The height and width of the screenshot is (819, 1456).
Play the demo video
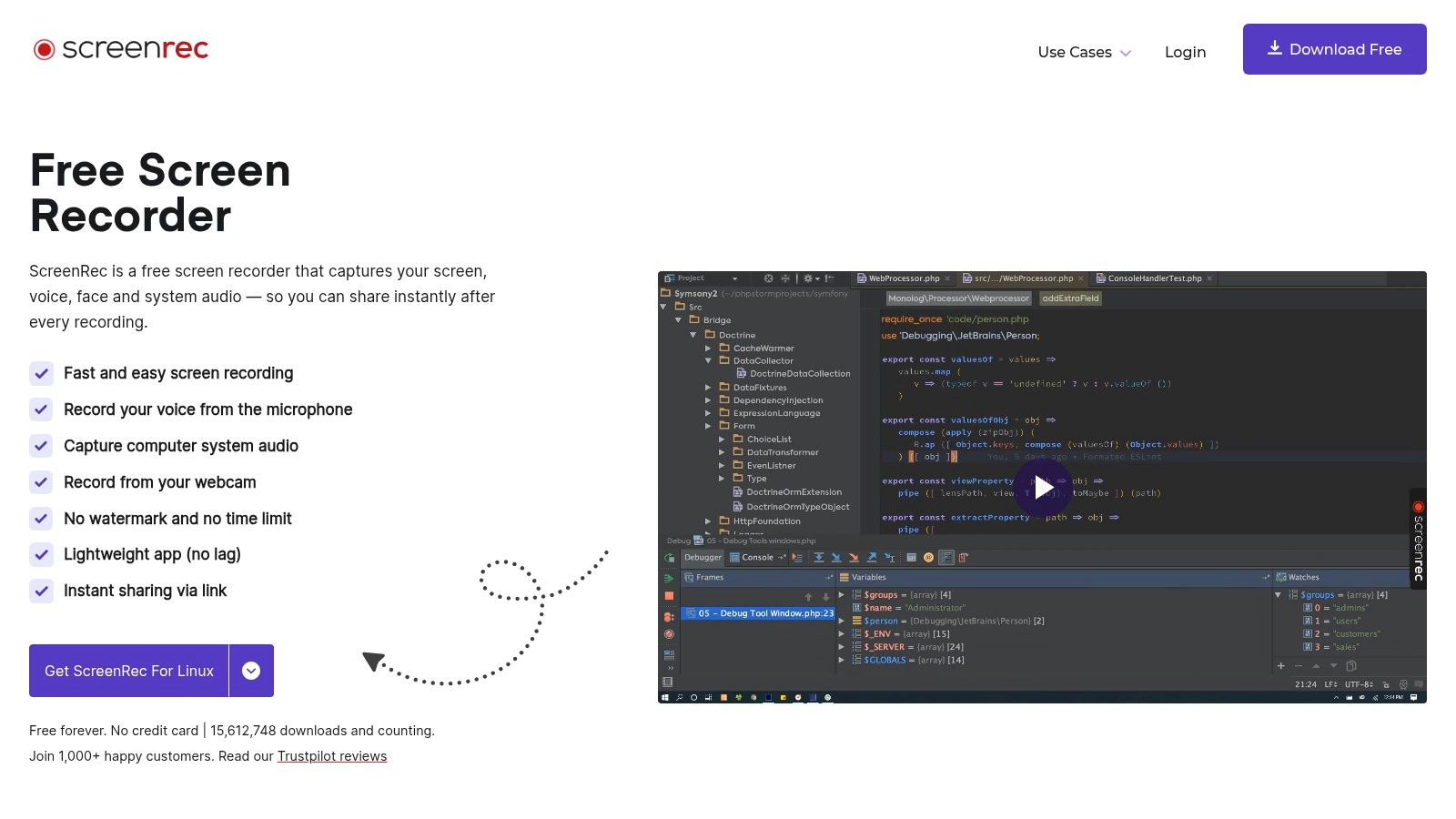click(x=1043, y=488)
